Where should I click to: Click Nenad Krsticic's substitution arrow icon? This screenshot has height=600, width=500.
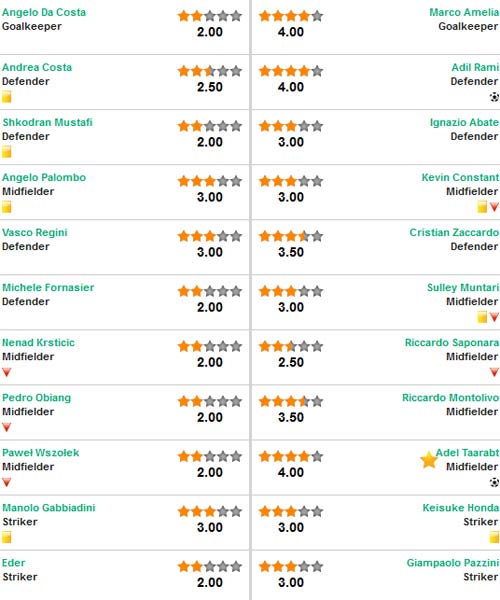(x=7, y=372)
